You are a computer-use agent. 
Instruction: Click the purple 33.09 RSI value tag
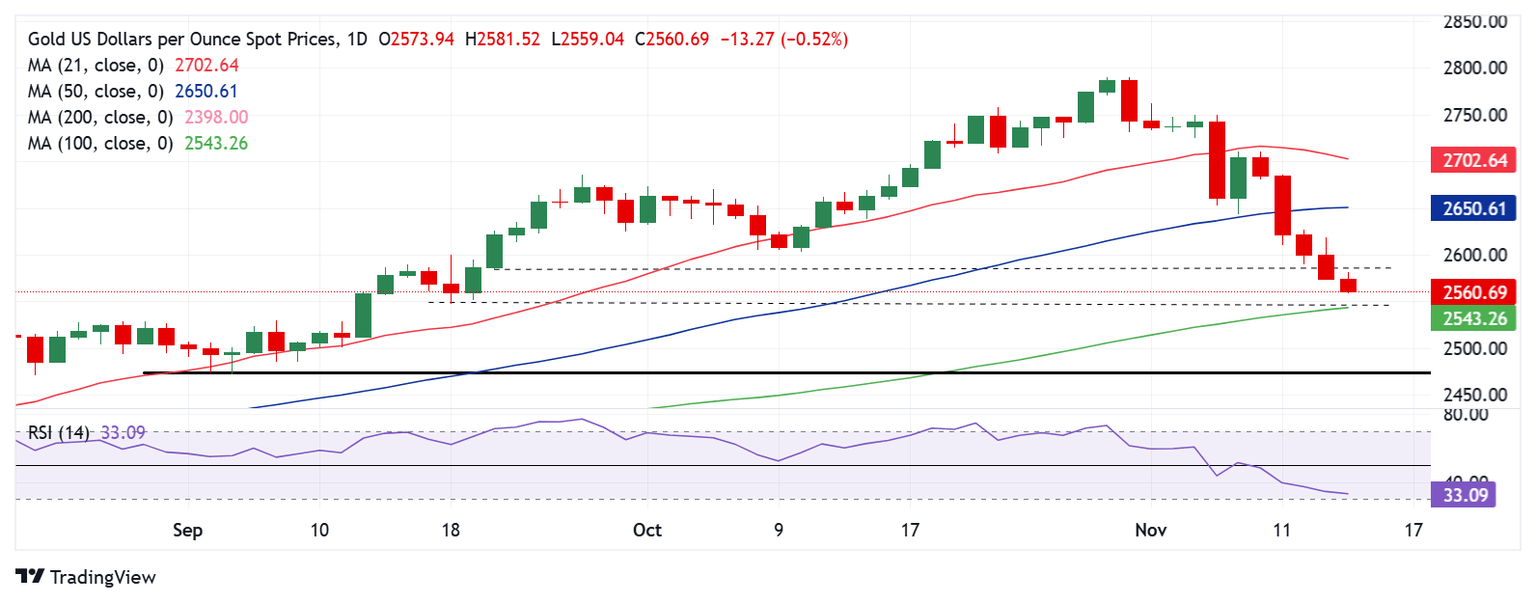click(x=1463, y=494)
